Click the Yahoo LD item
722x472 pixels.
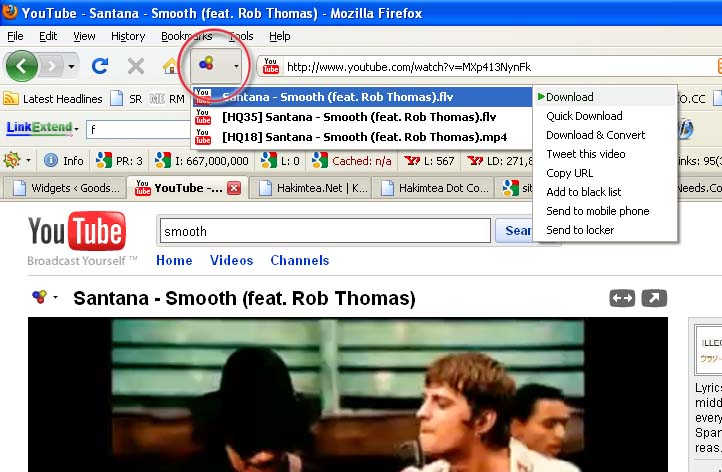click(x=500, y=161)
